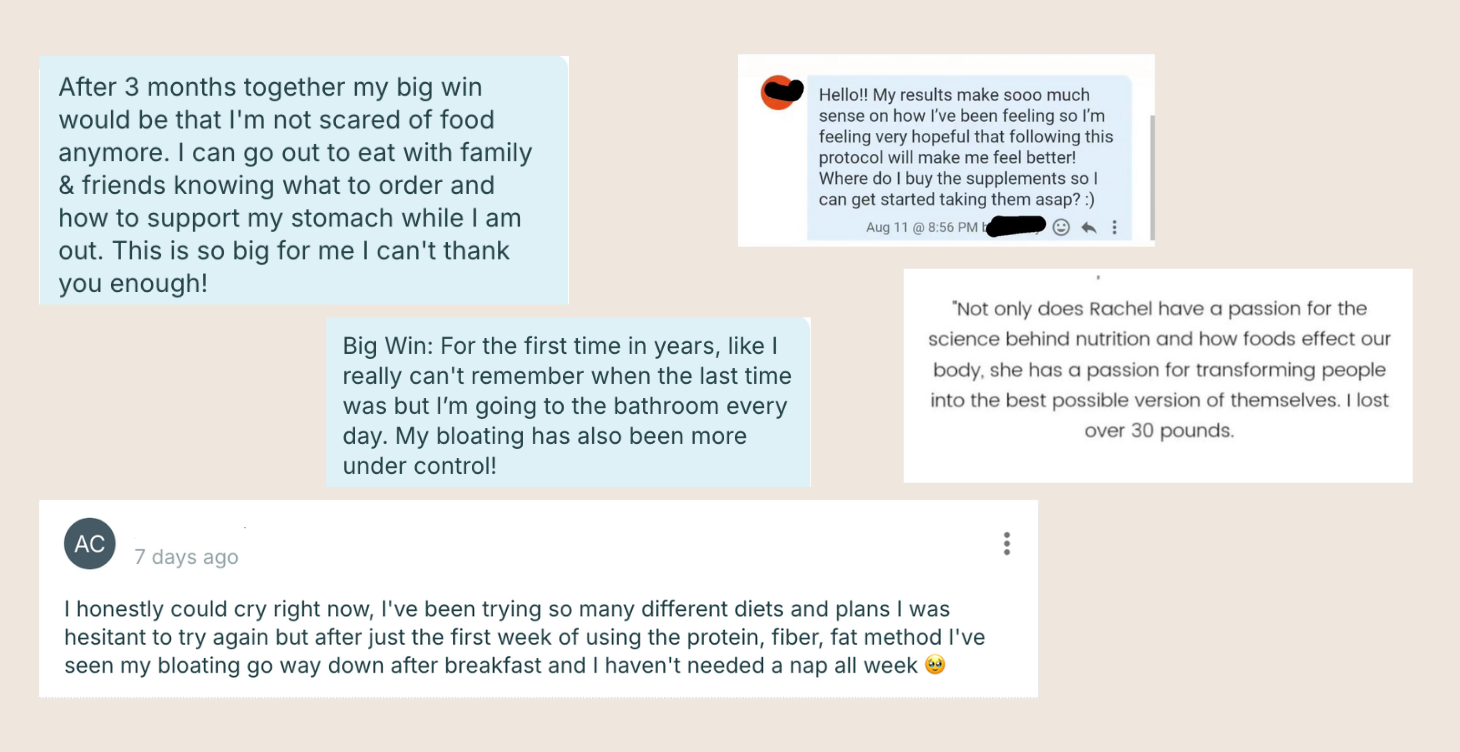The width and height of the screenshot is (1460, 752).
Task: Click the scrollbar beside the Hello!! message
Action: [x=1152, y=177]
